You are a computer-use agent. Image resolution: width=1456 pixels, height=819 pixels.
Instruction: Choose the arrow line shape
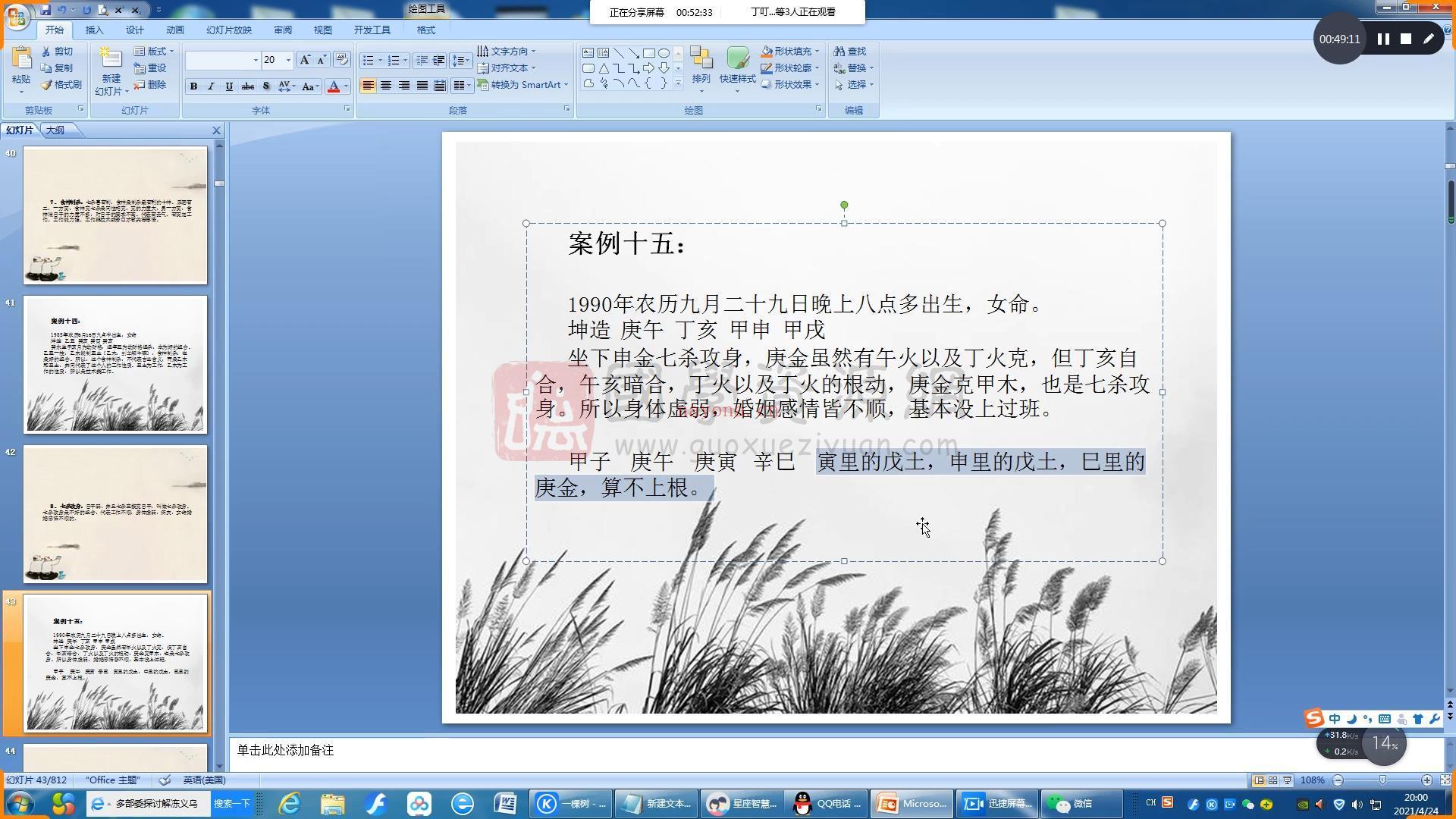click(633, 52)
